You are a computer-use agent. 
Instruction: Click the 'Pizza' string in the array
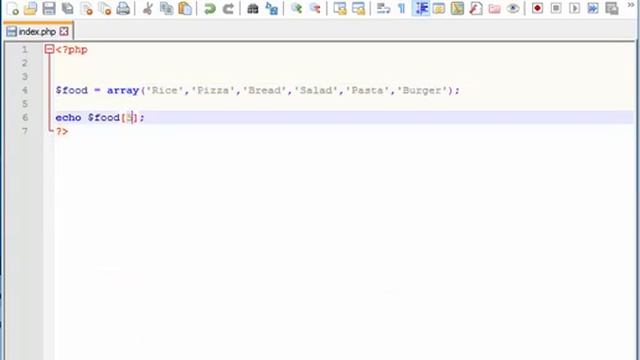pos(213,90)
